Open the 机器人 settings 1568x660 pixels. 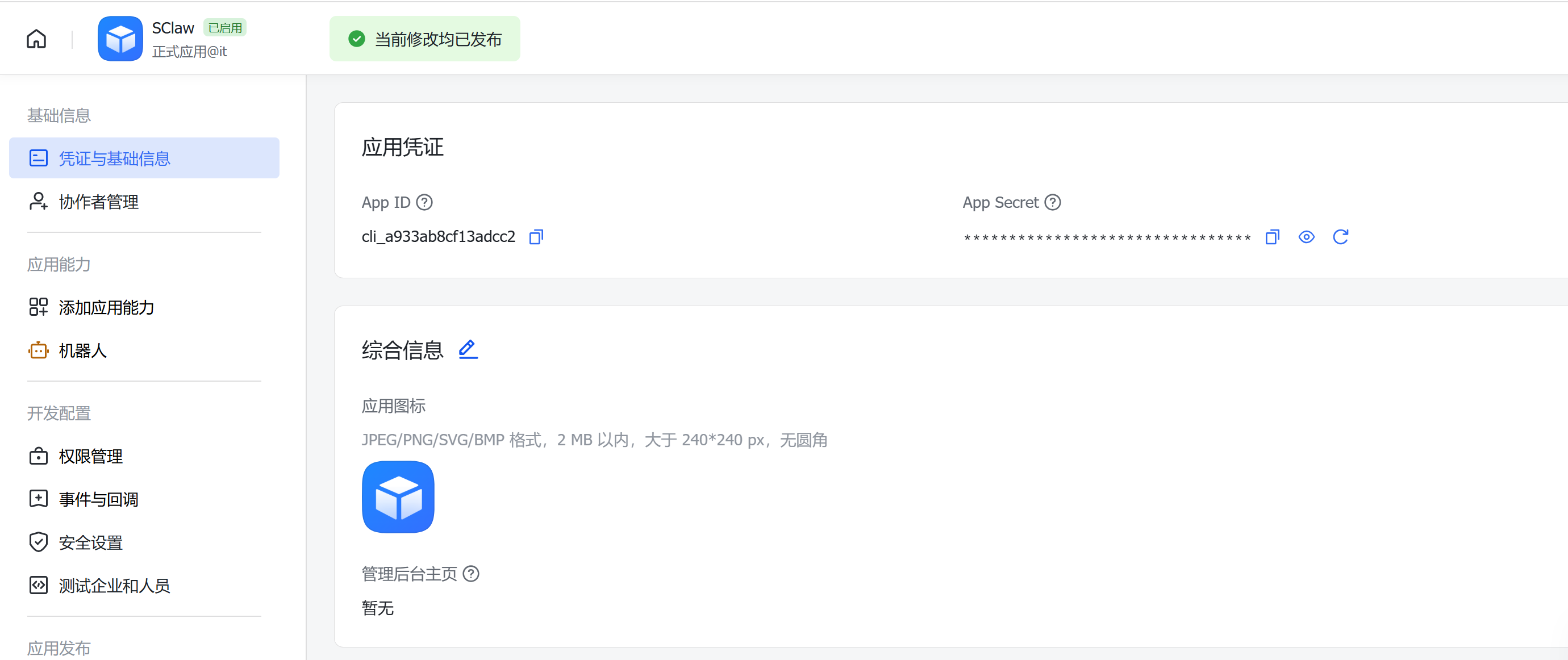82,350
